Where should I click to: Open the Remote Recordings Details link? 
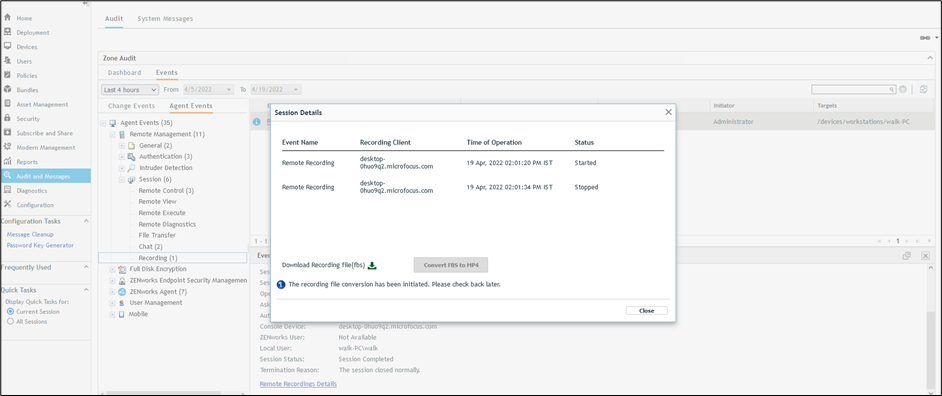tap(298, 383)
